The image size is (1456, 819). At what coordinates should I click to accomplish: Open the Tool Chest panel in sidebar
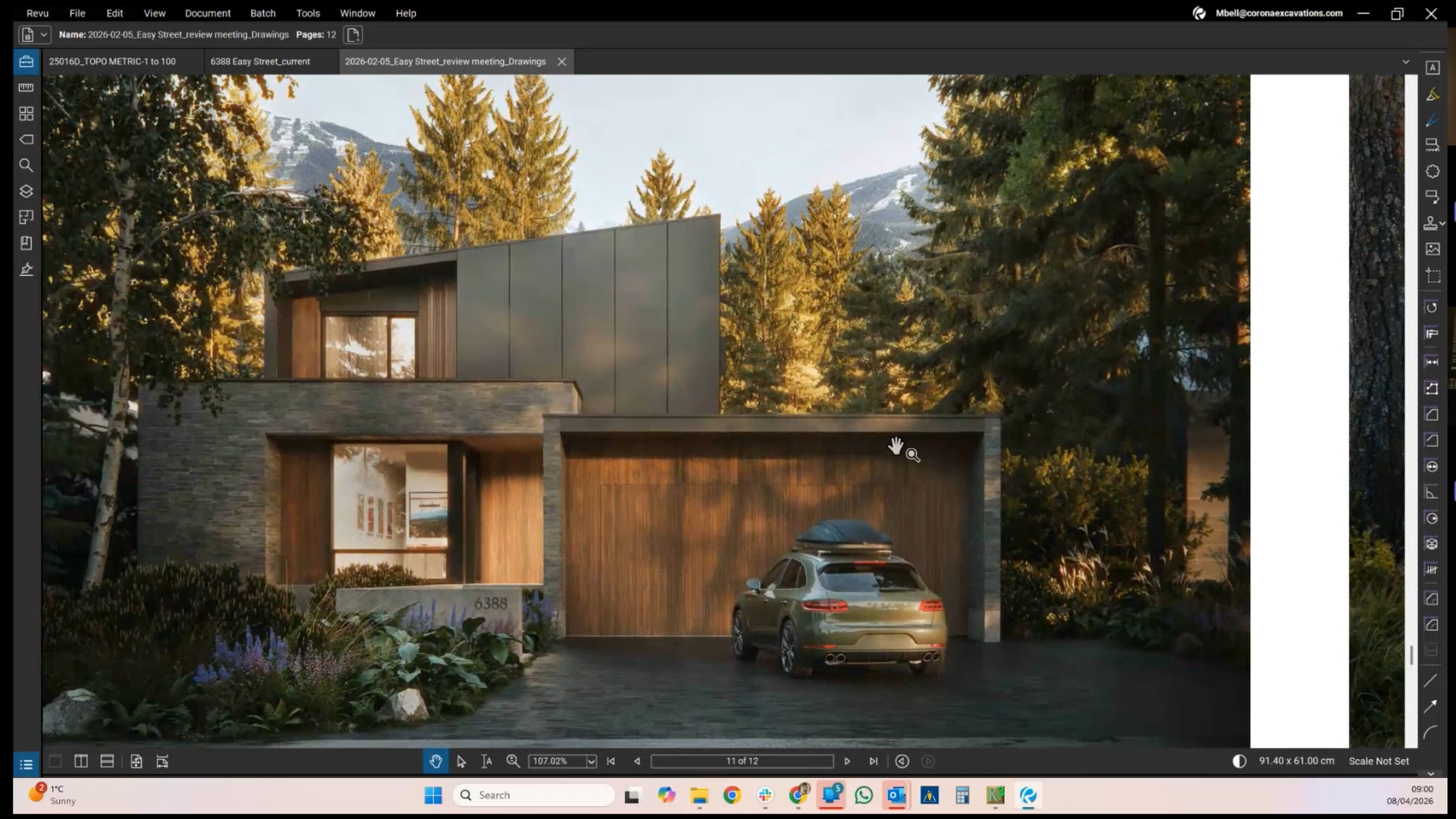click(26, 61)
